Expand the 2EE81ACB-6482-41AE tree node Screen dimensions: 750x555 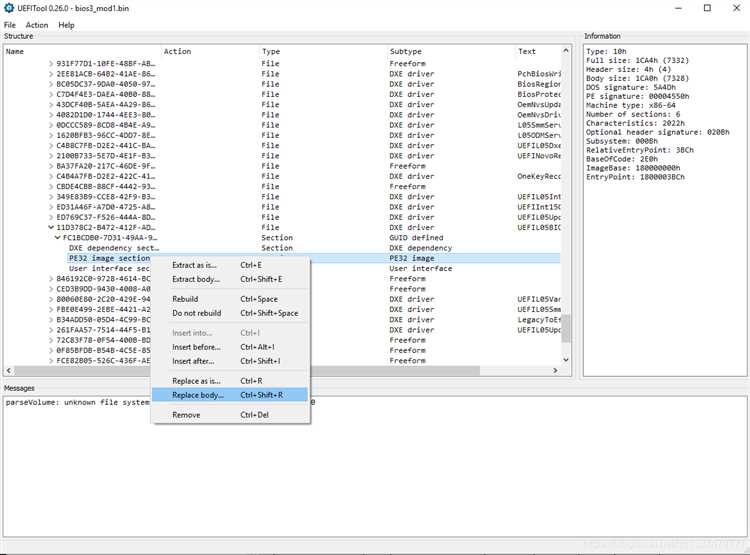51,74
